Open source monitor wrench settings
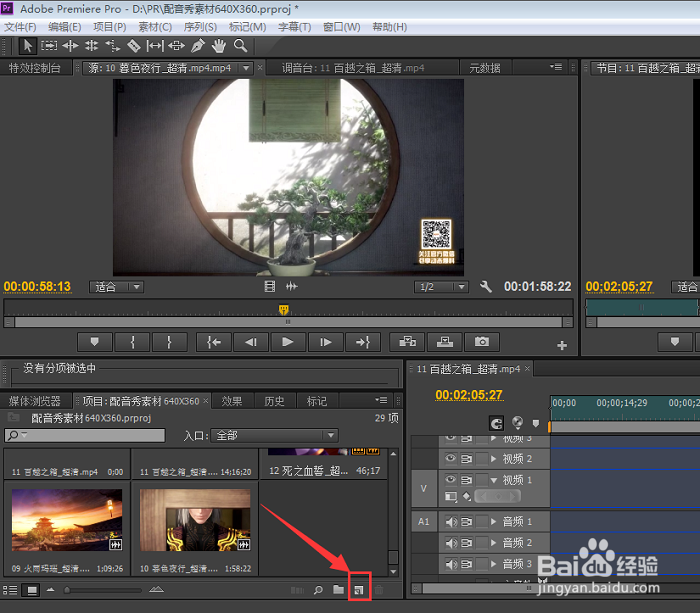This screenshot has height=613, width=700. [486, 287]
